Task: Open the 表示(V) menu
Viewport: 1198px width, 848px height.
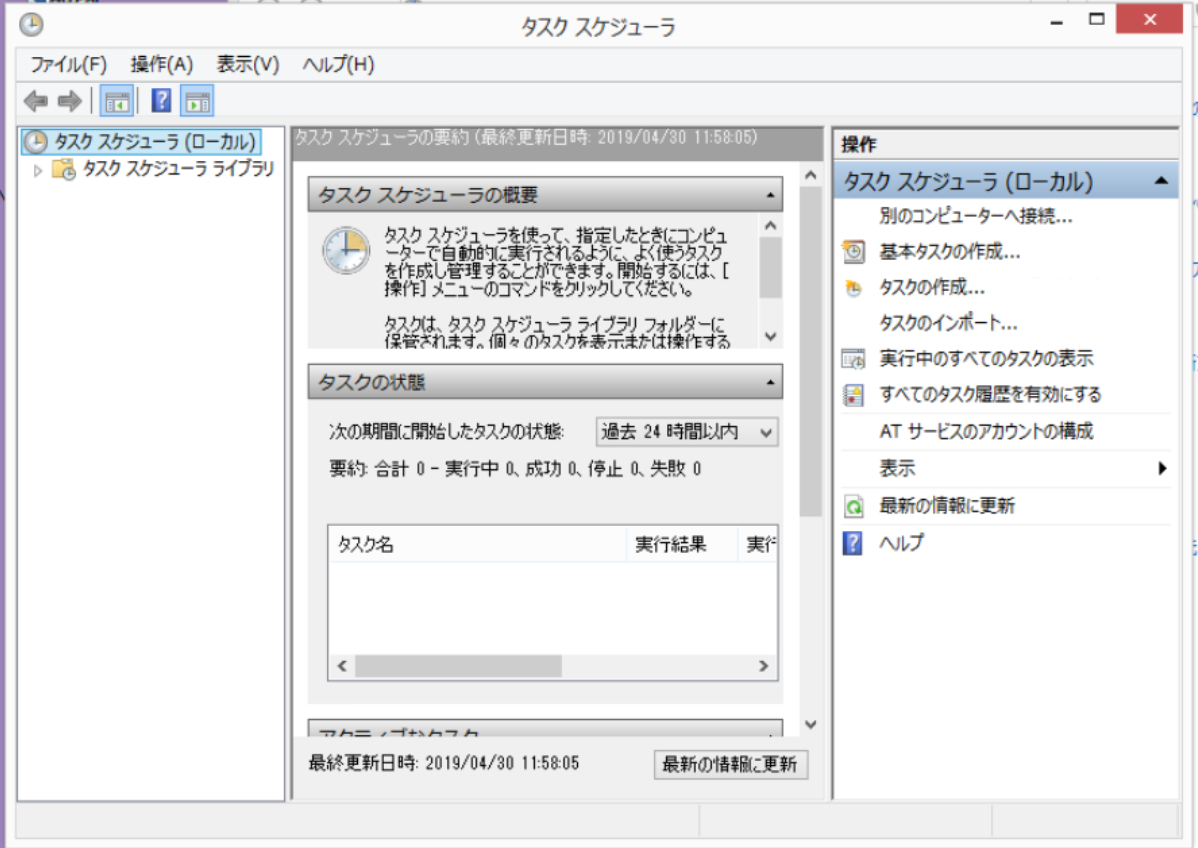Action: [x=248, y=64]
